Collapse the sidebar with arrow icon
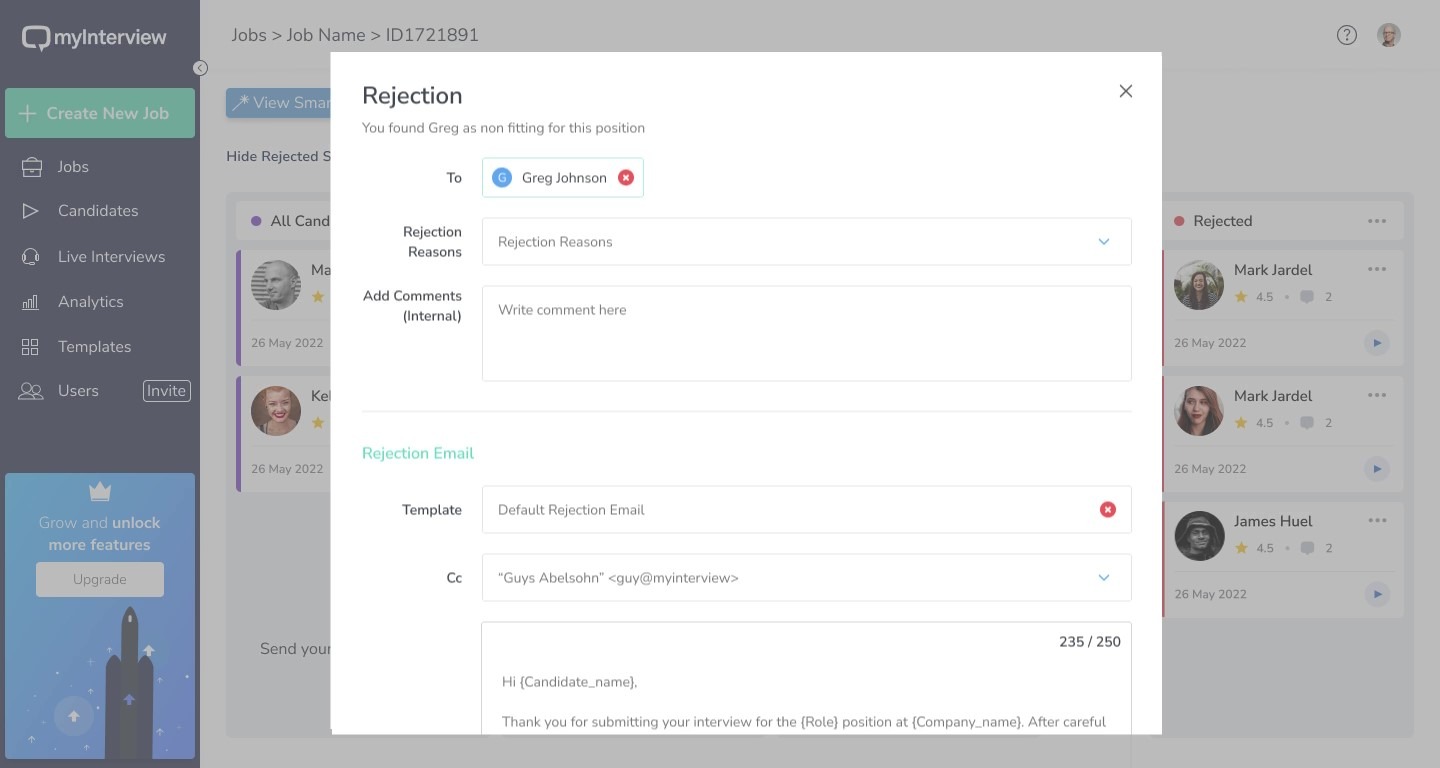The height and width of the screenshot is (768, 1440). [x=200, y=68]
